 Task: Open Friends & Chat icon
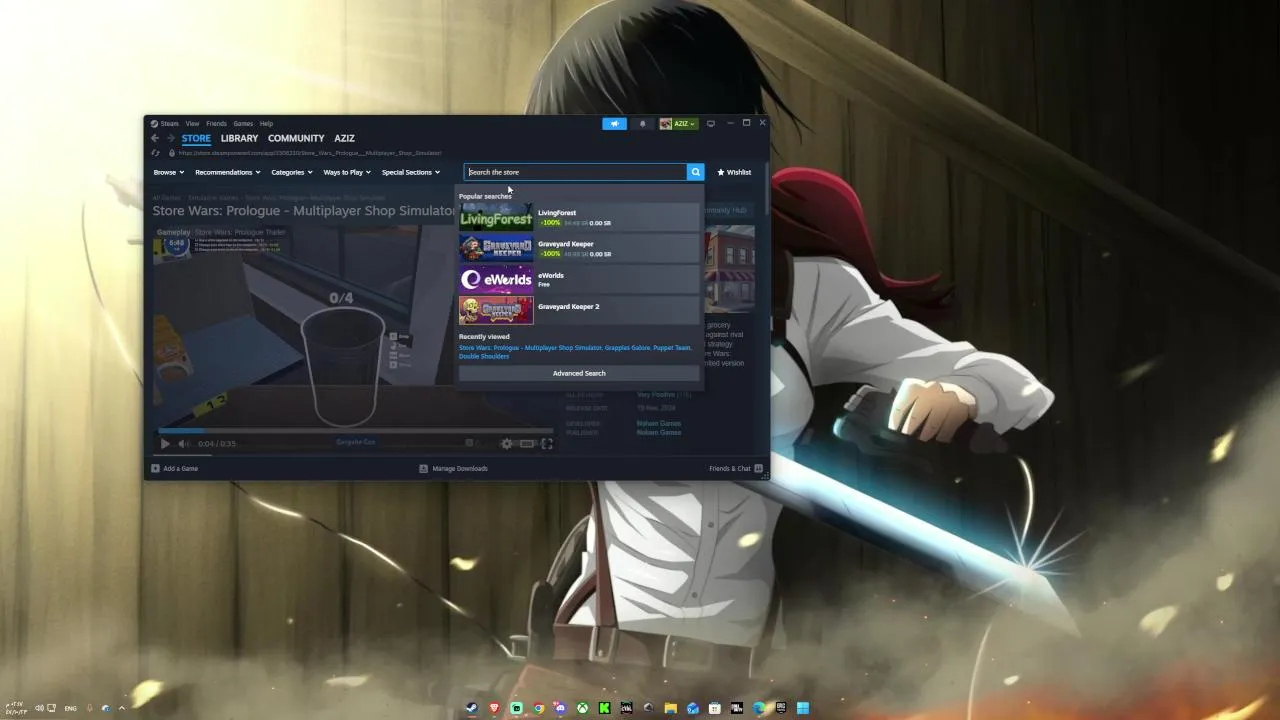pyautogui.click(x=759, y=468)
